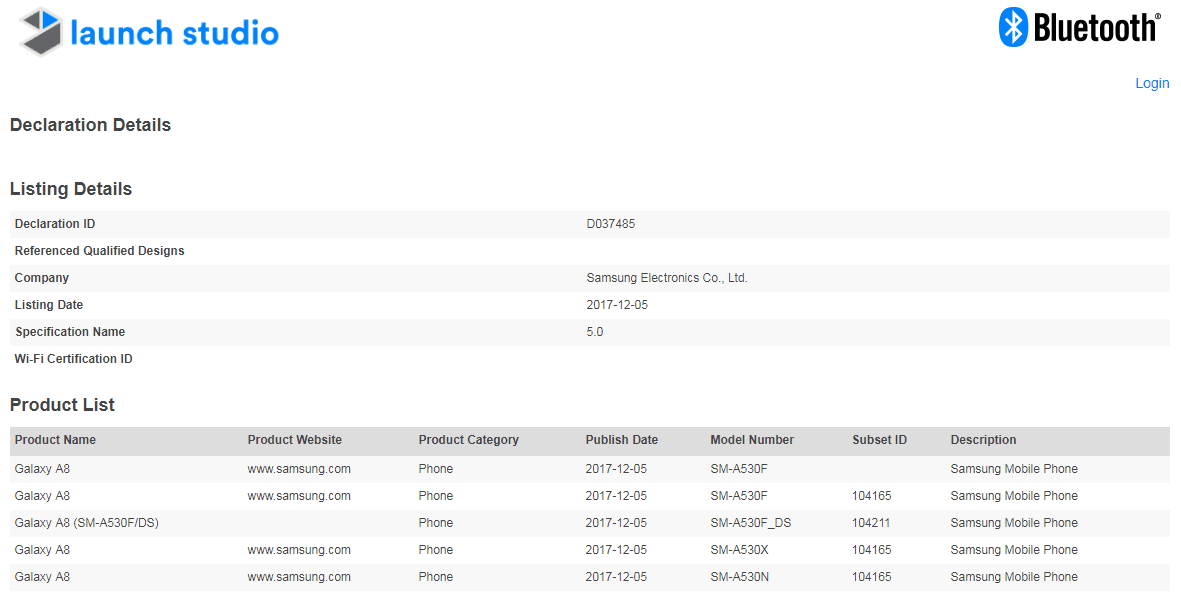The width and height of the screenshot is (1181, 601).
Task: Click Galaxy A8 name in the SM-A530X row
Action: pyautogui.click(x=42, y=550)
